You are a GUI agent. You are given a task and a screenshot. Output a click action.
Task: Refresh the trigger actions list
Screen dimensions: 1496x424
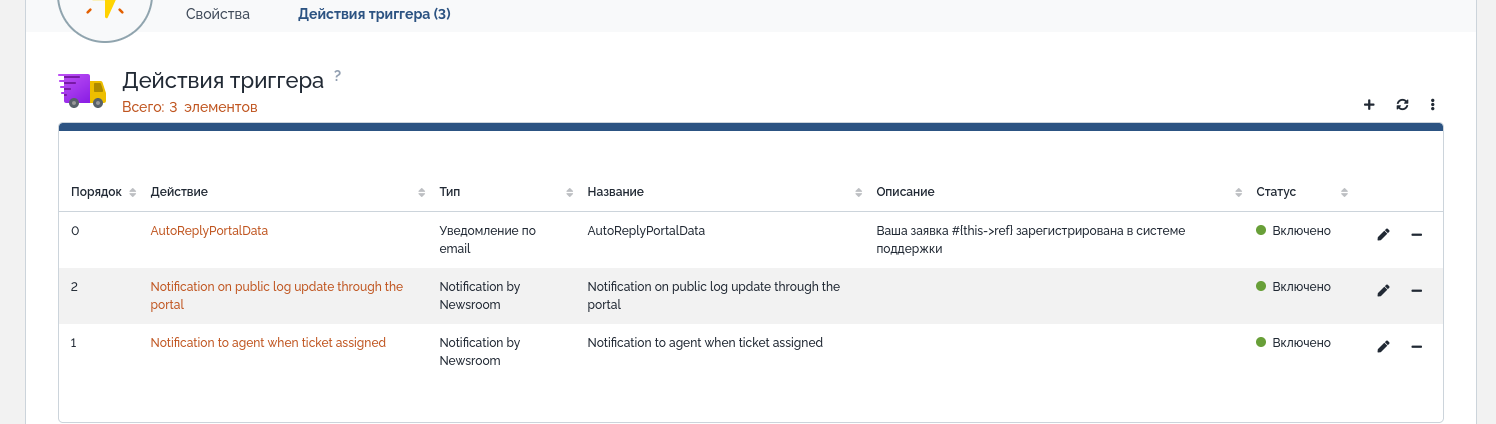click(x=1402, y=104)
